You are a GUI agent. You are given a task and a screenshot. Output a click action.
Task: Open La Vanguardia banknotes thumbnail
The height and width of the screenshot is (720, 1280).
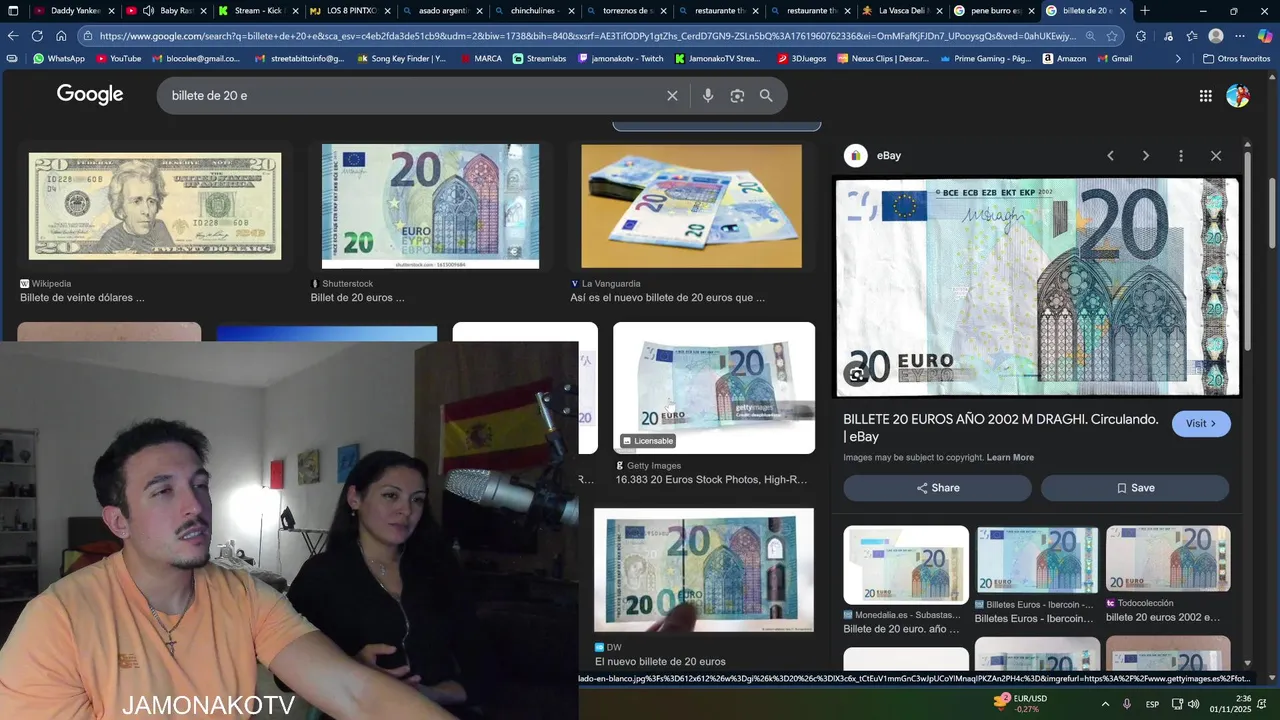coord(691,206)
